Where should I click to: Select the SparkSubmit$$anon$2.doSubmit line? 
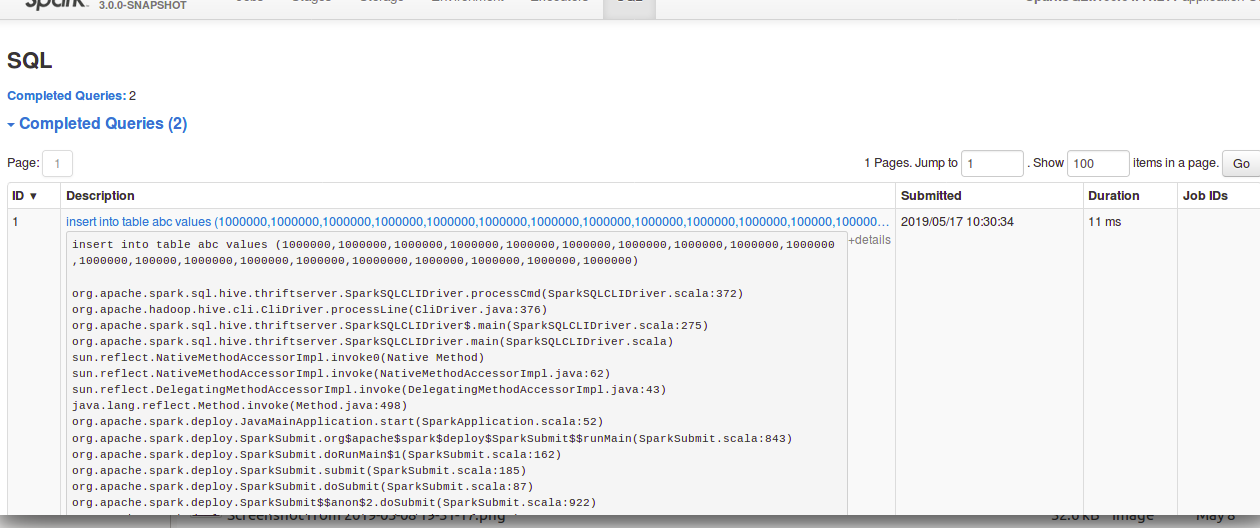click(334, 502)
